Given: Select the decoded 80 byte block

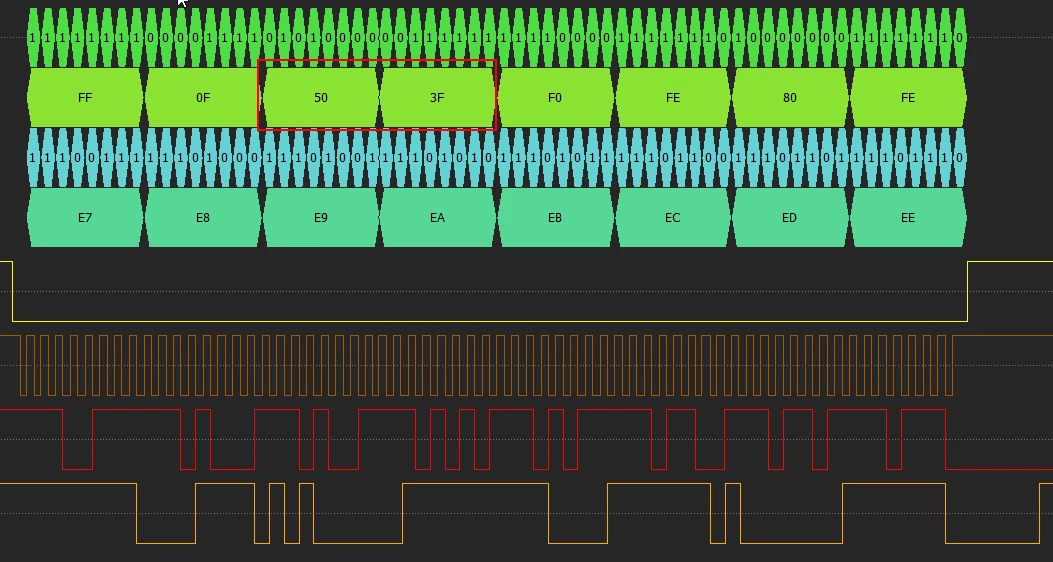Looking at the screenshot, I should coord(790,97).
